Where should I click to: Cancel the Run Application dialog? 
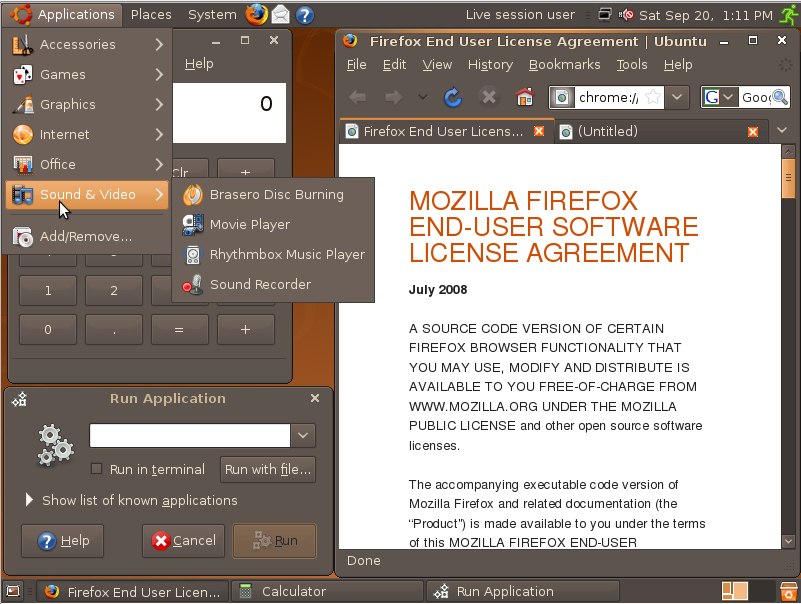pyautogui.click(x=183, y=541)
